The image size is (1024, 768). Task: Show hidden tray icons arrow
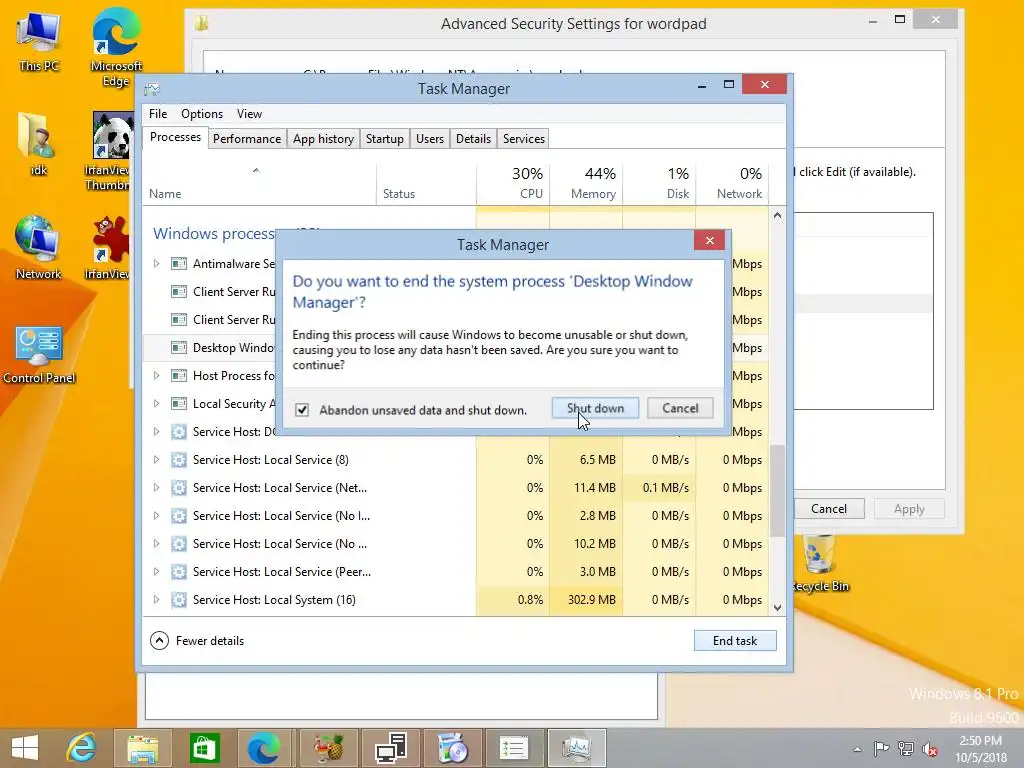[x=857, y=749]
